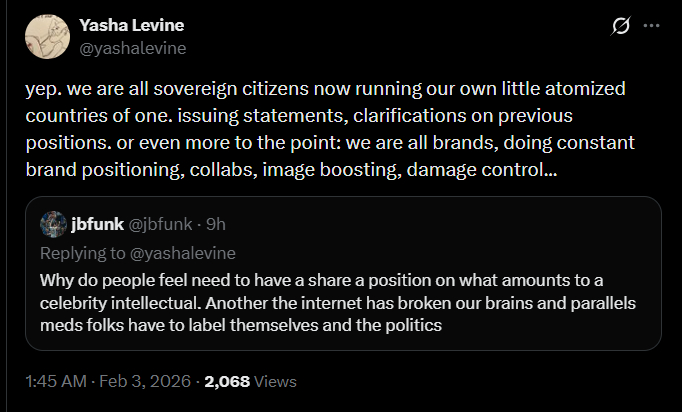Open the three-dot more options menu
This screenshot has height=412, width=682.
pyautogui.click(x=652, y=25)
